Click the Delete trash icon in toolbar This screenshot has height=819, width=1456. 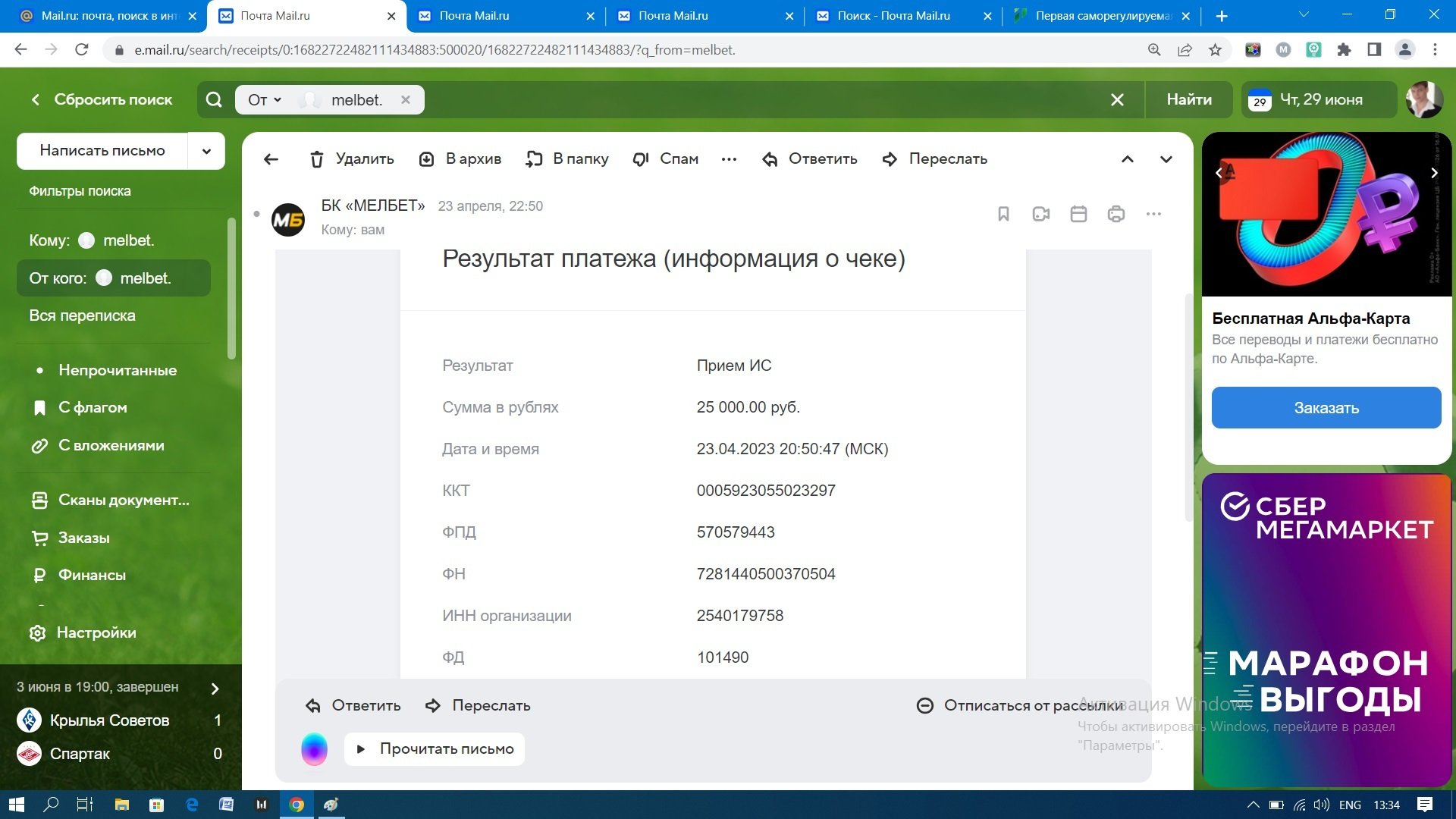pyautogui.click(x=317, y=159)
